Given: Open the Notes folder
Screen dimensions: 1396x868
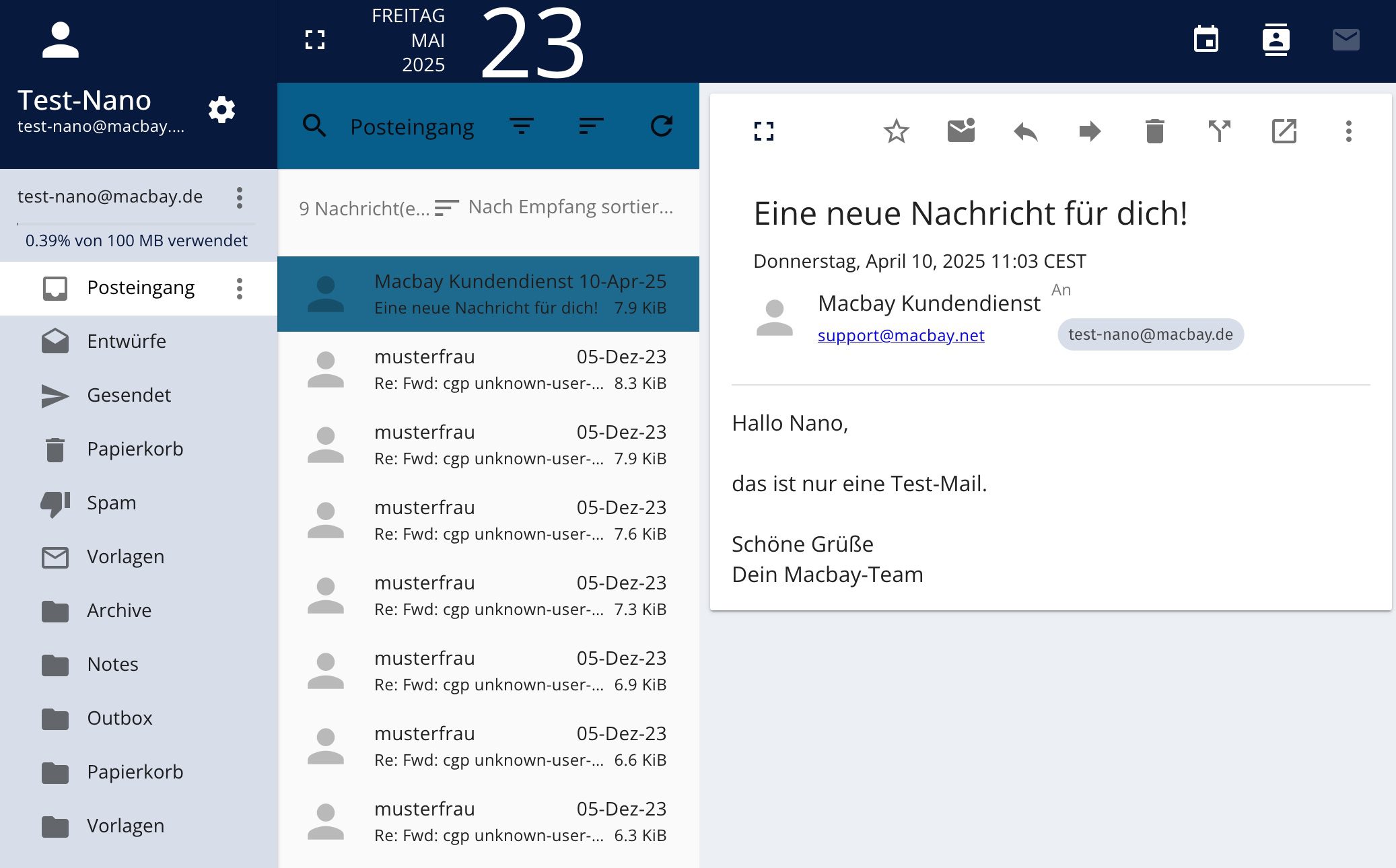Looking at the screenshot, I should 139,665.
